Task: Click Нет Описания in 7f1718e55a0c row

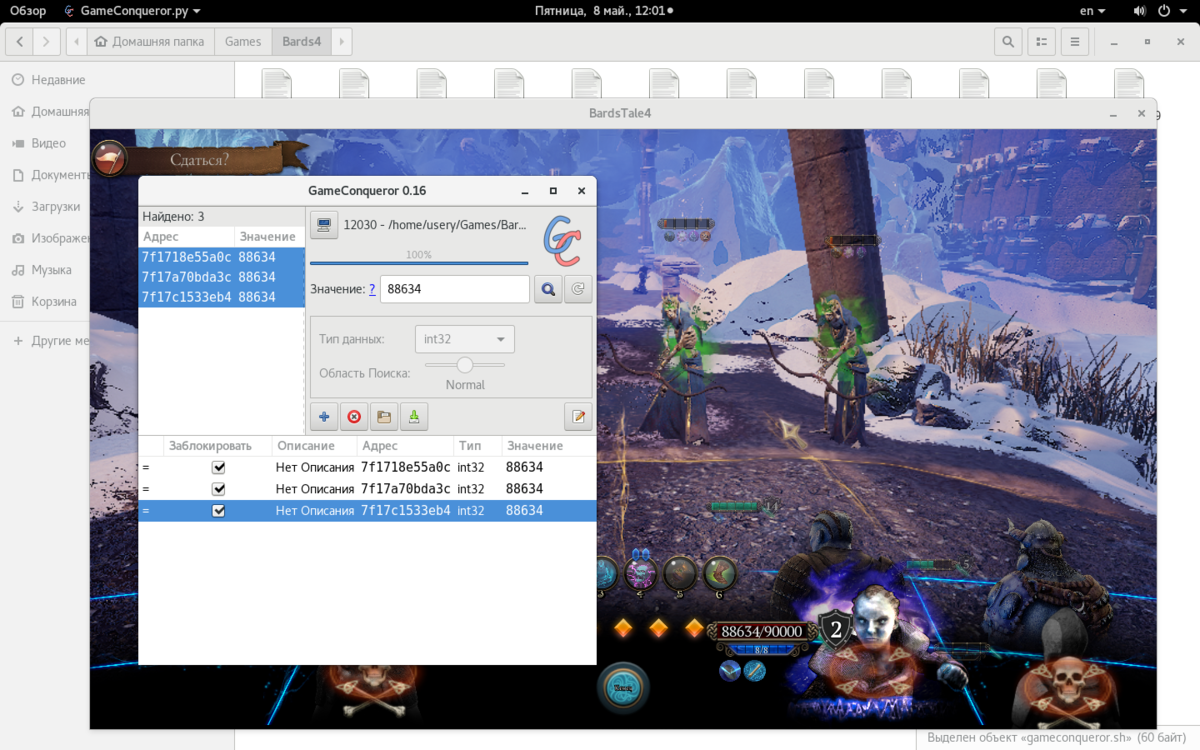Action: pos(315,467)
